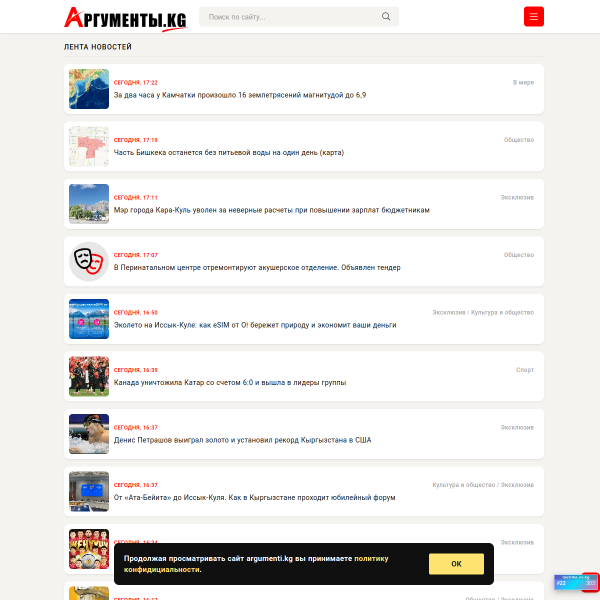The height and width of the screenshot is (600, 600).
Task: Open headline about Kara-Kul mayor fired
Action: (x=271, y=210)
